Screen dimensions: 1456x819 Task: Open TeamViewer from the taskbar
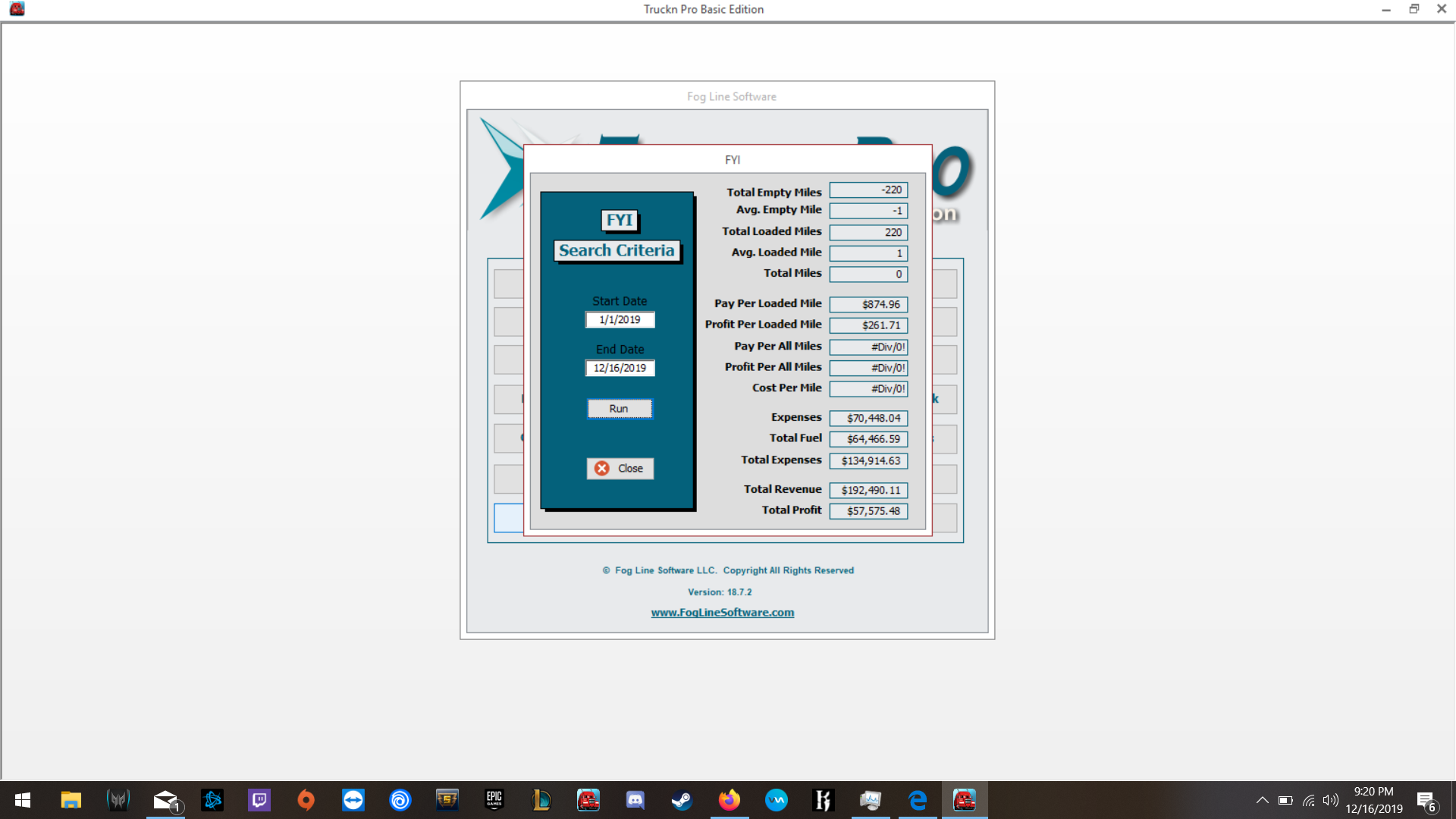(x=353, y=800)
